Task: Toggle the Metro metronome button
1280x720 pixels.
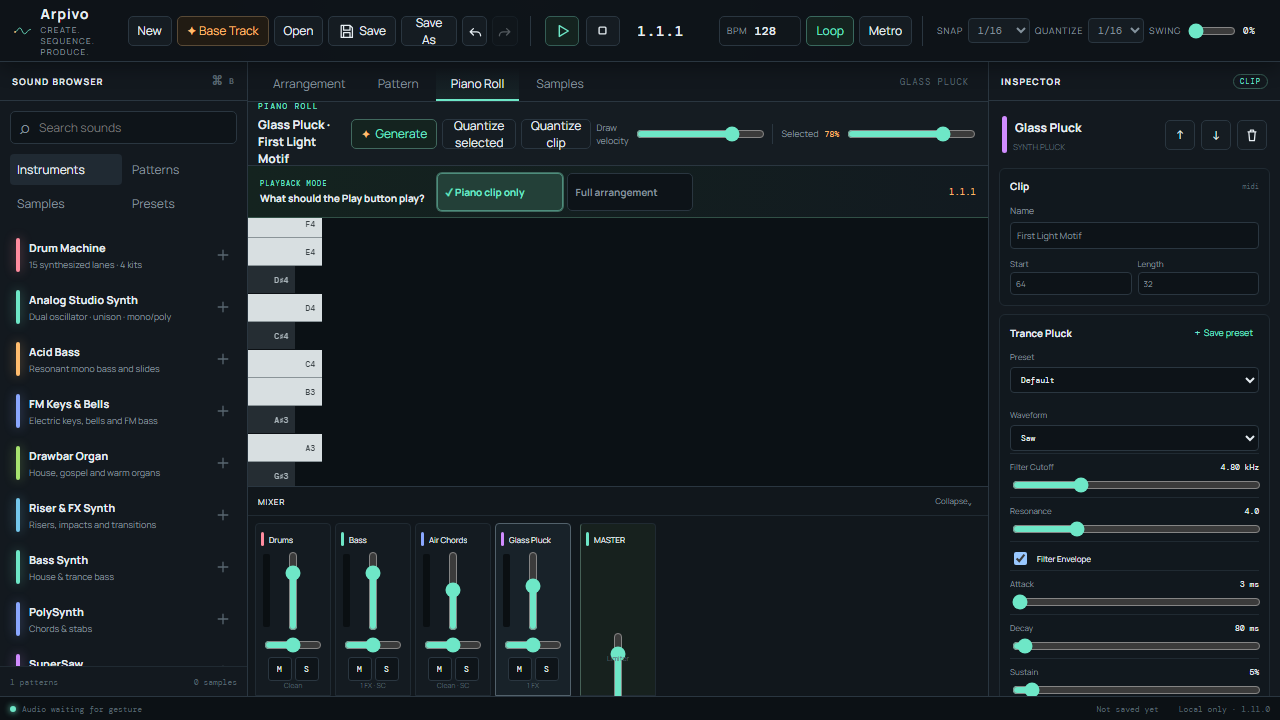Action: 885,31
